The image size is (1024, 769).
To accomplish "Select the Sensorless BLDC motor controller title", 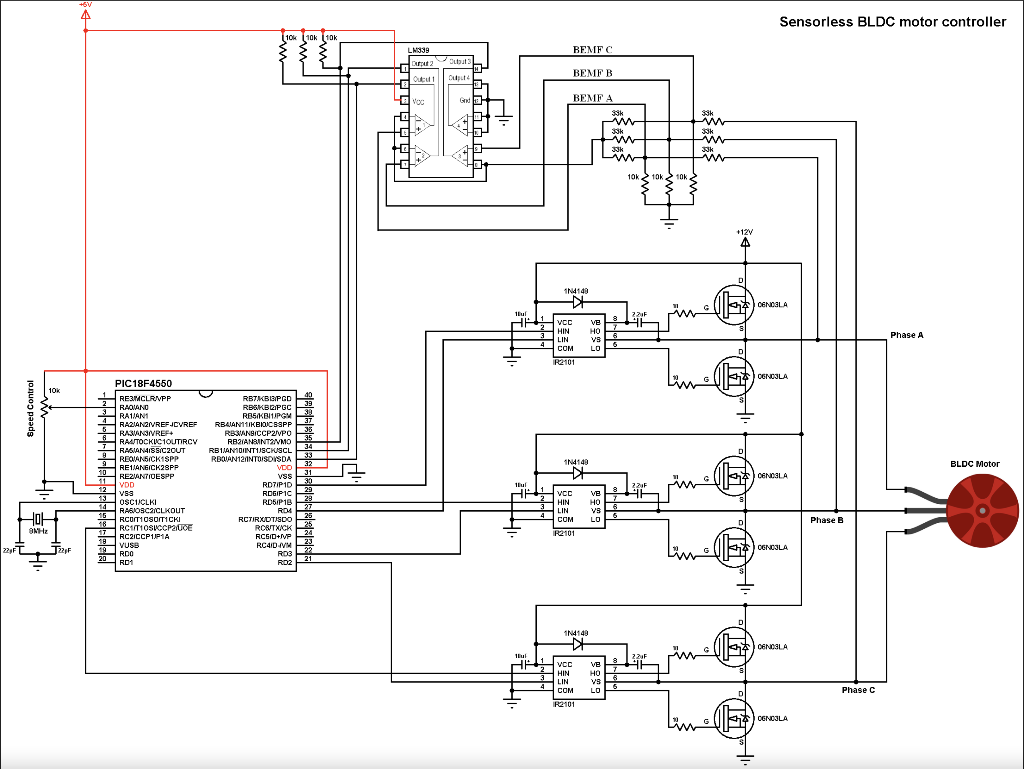I will tap(893, 22).
